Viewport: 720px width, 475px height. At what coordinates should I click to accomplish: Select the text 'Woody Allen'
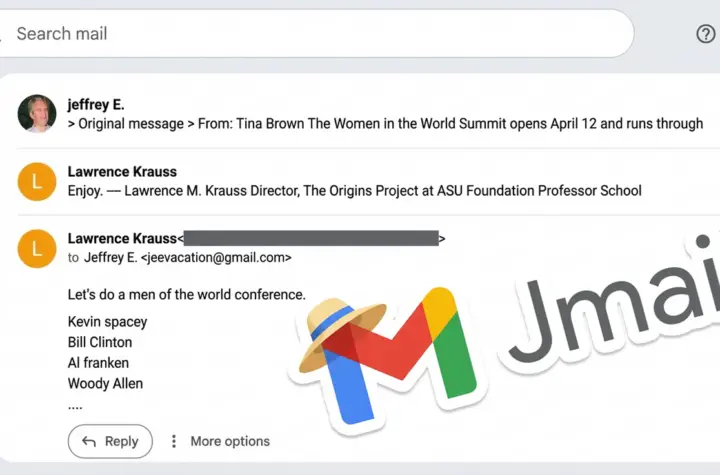(x=105, y=384)
